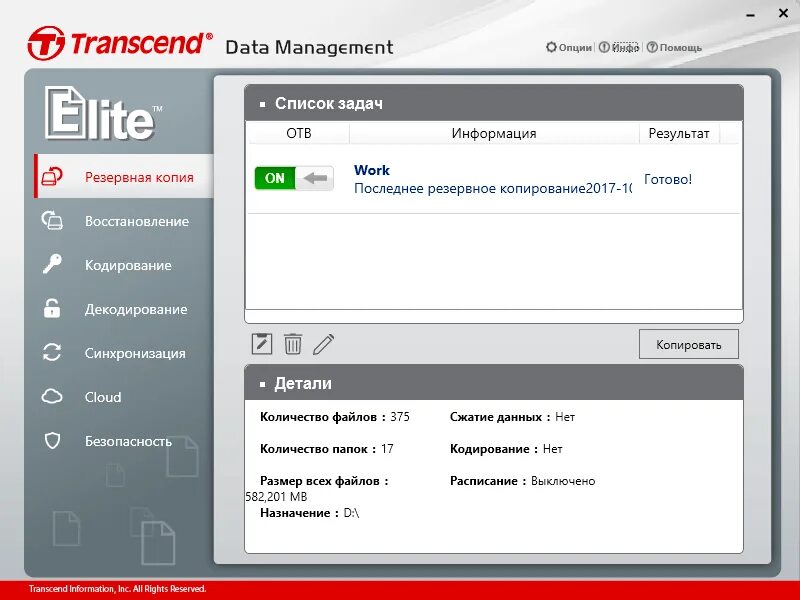
Task: Open the Резервная копия section
Action: click(124, 177)
